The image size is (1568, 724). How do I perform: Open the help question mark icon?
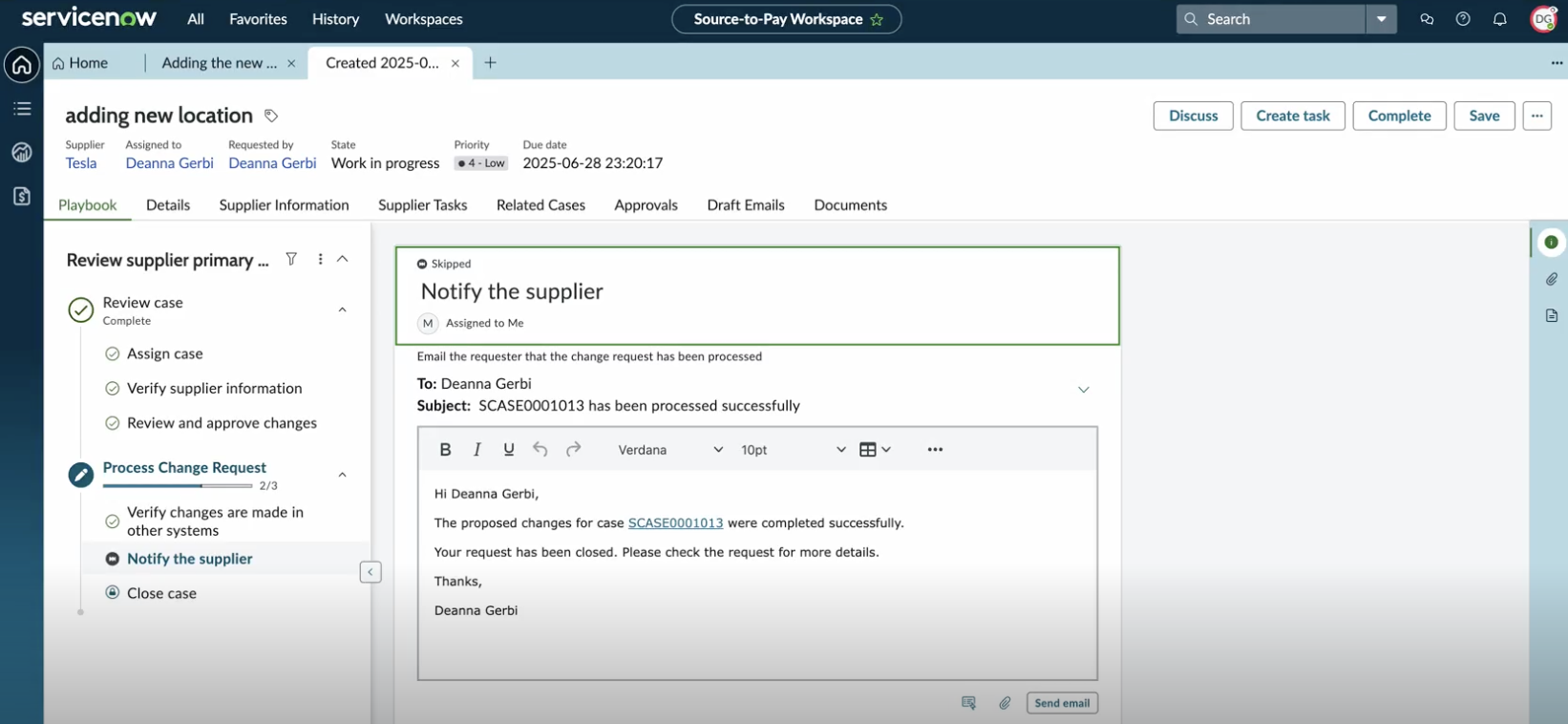[x=1463, y=19]
